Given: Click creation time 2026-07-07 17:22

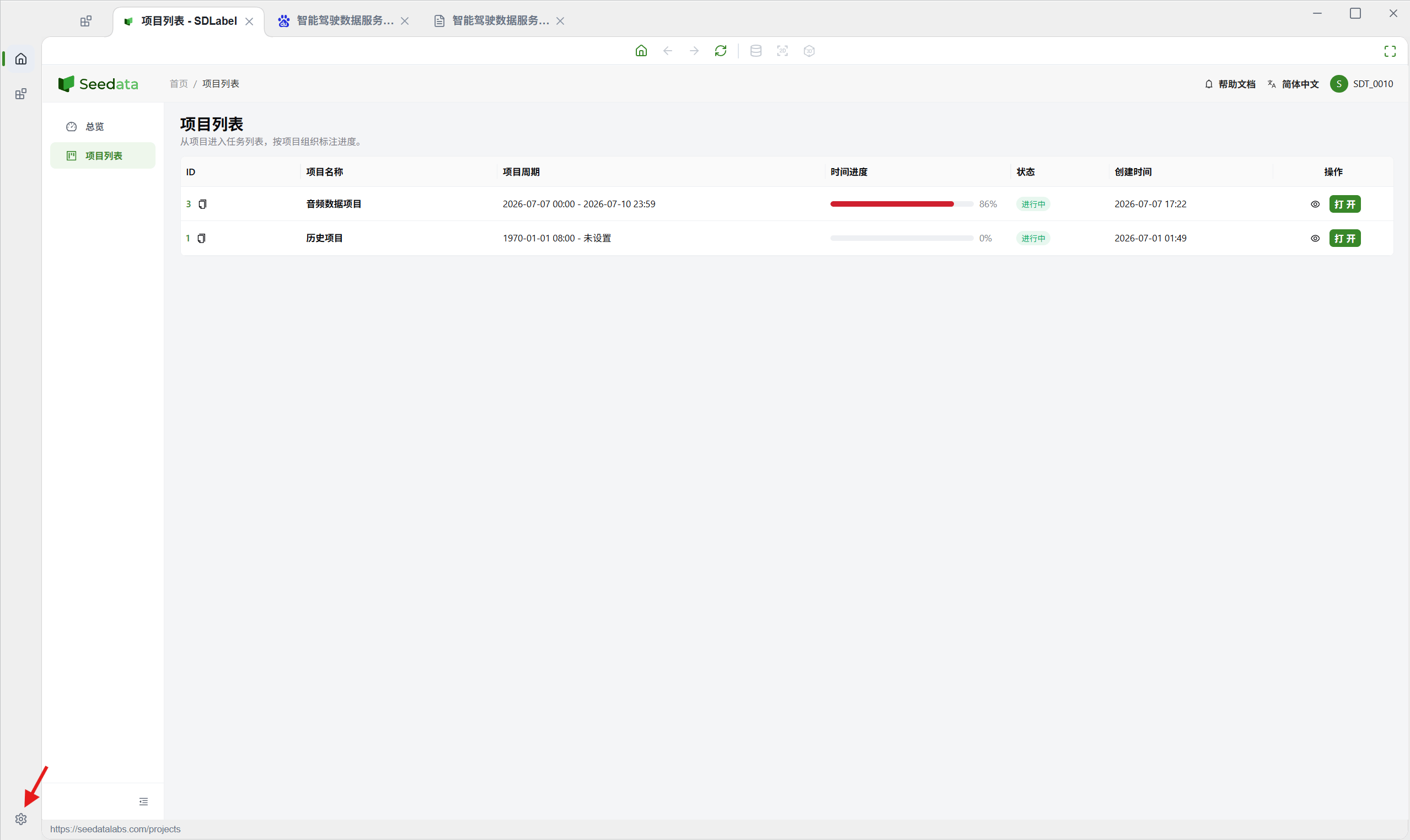Looking at the screenshot, I should (1150, 204).
